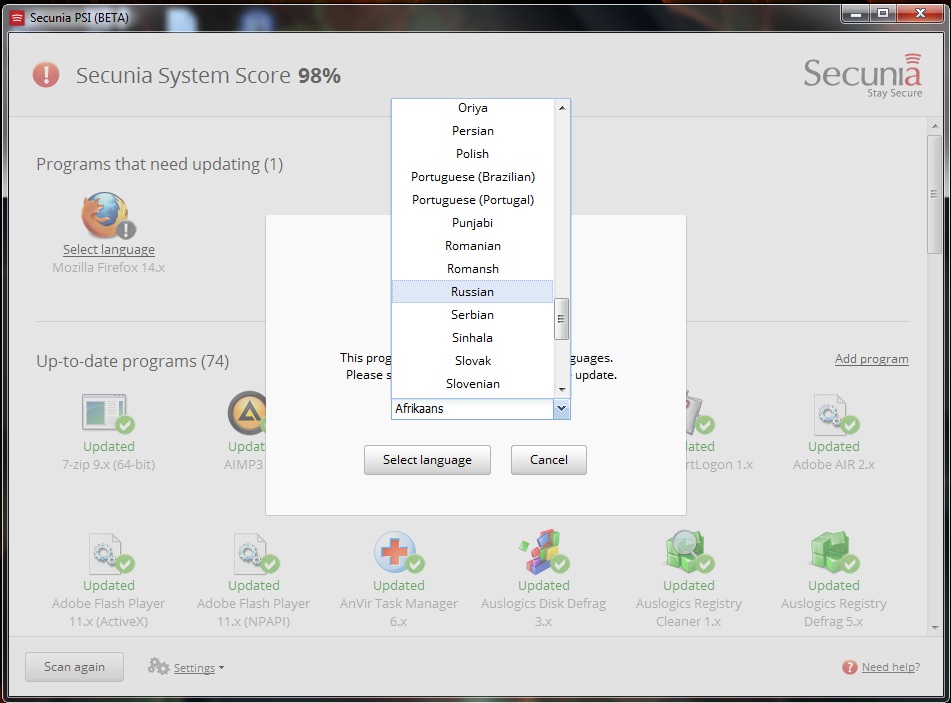
Task: Click the Secunia System Score 98% heading
Action: (208, 76)
